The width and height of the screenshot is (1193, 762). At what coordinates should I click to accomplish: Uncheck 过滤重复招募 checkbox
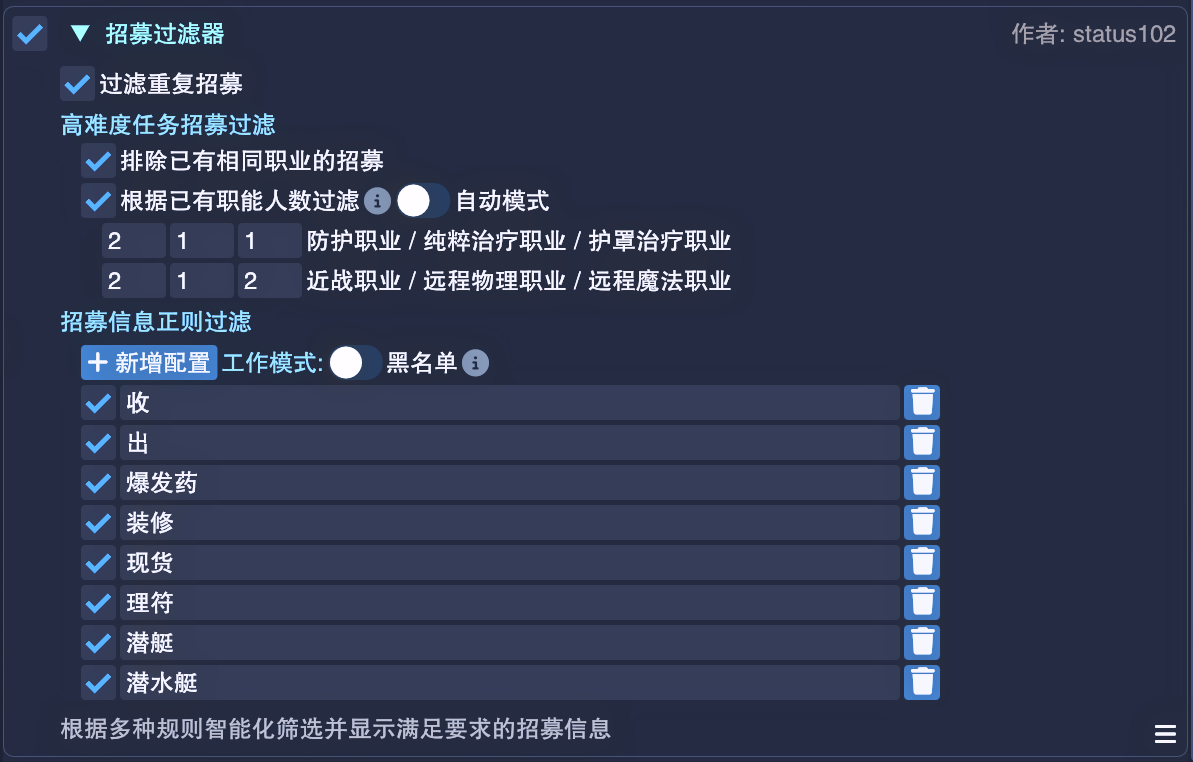77,84
